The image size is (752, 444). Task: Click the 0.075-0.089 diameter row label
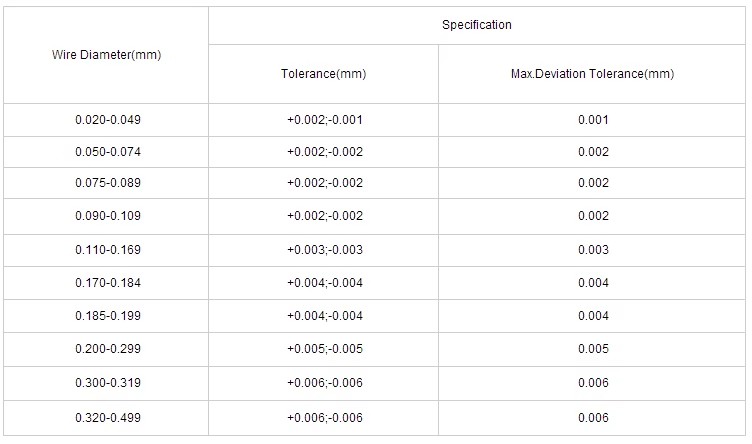107,183
